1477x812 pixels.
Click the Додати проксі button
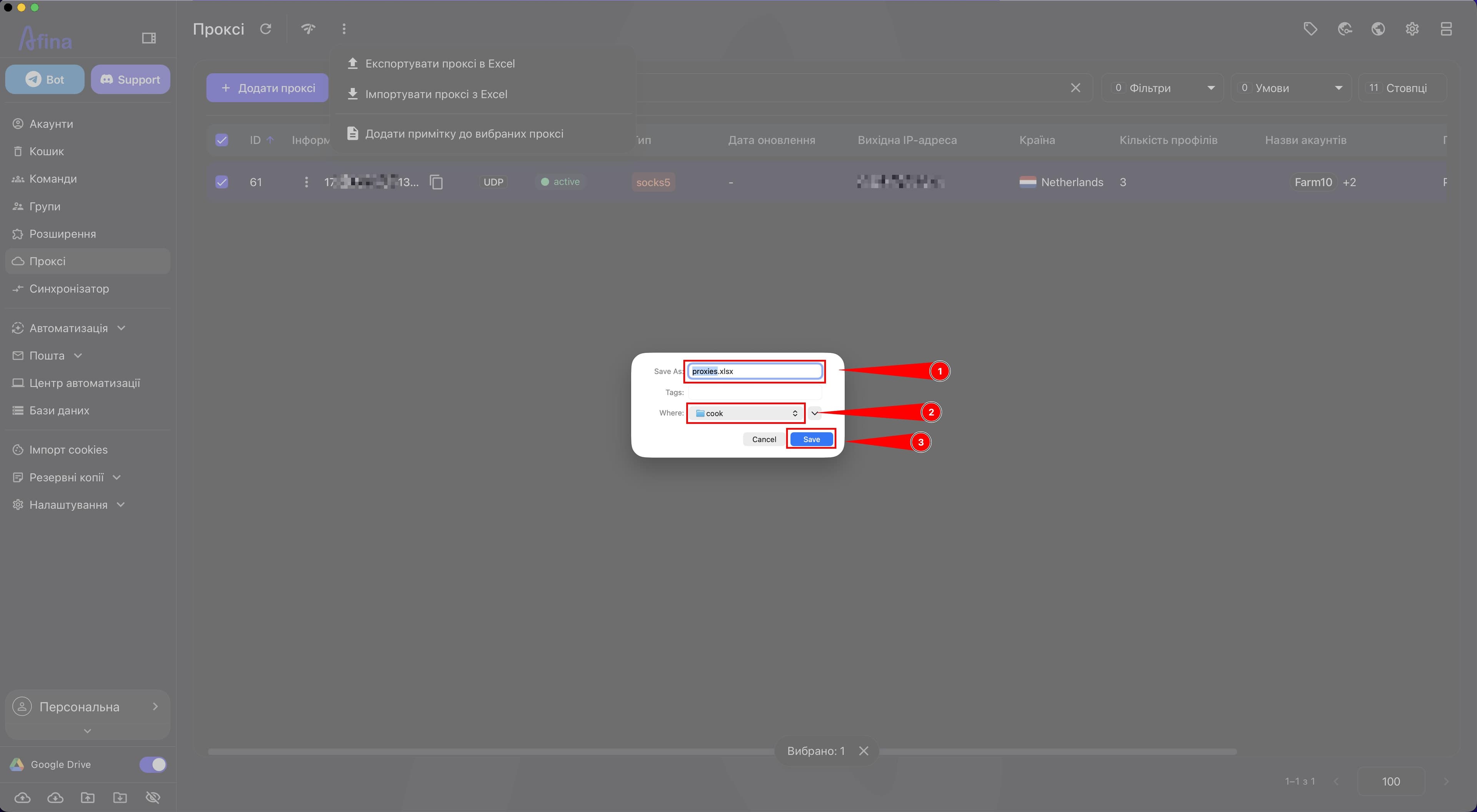click(x=267, y=88)
